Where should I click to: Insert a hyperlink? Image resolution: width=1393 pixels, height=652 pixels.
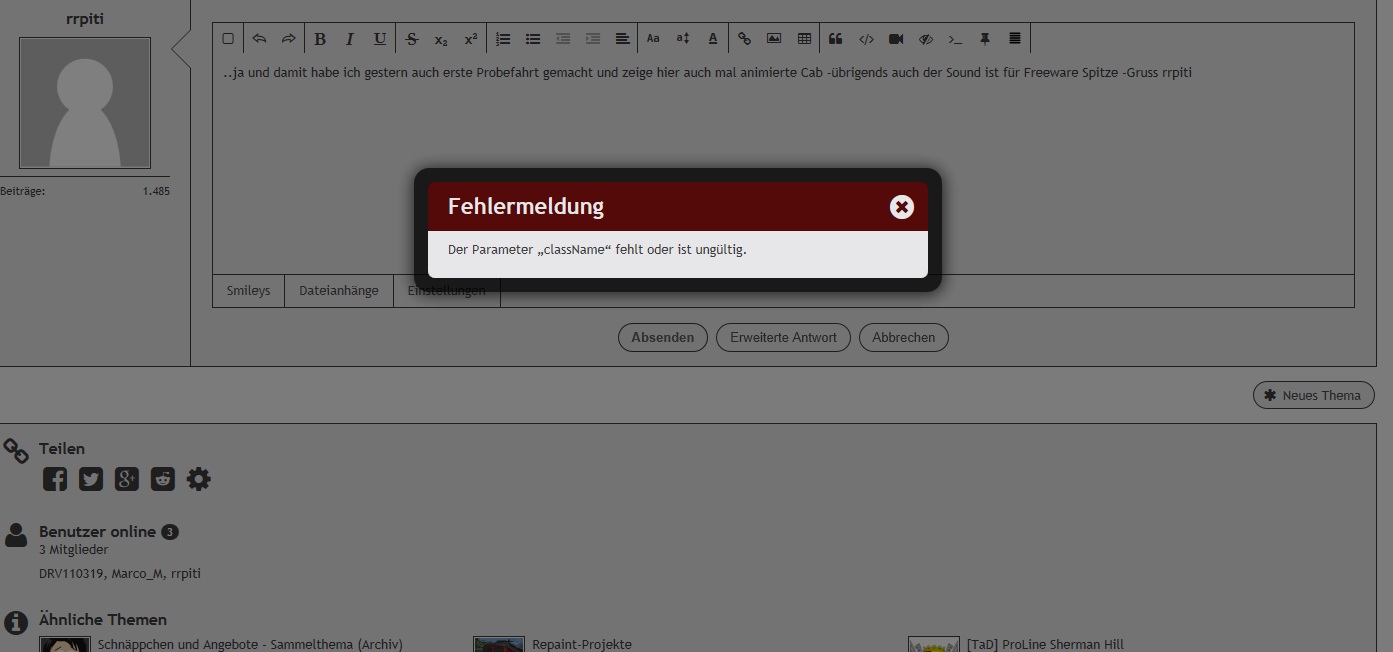pos(744,39)
